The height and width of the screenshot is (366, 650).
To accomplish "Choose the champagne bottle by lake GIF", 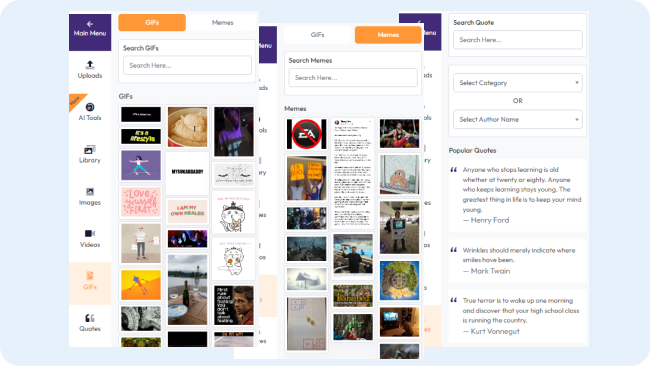I will (x=187, y=290).
